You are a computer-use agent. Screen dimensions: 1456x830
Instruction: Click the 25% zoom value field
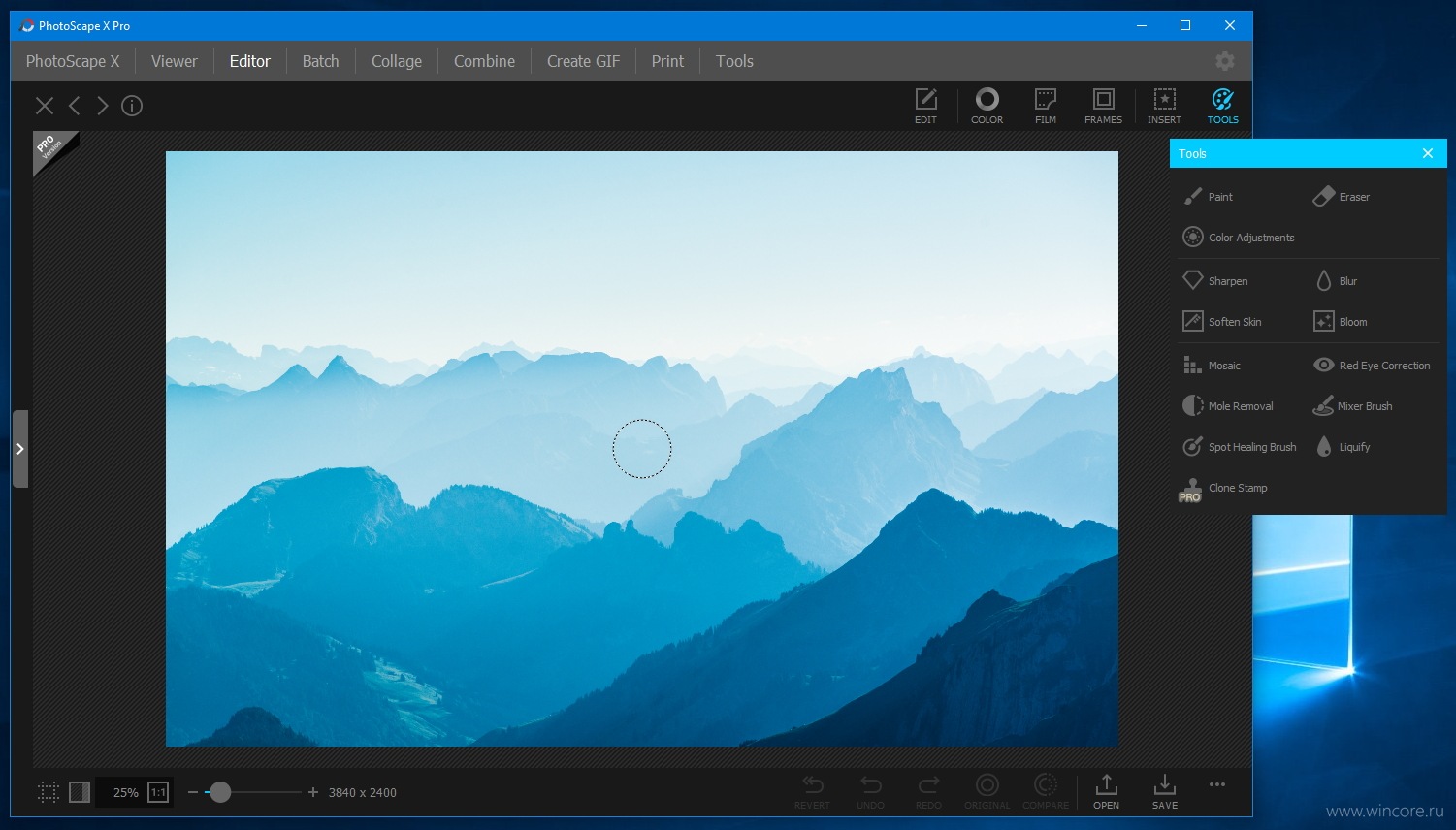click(x=125, y=792)
